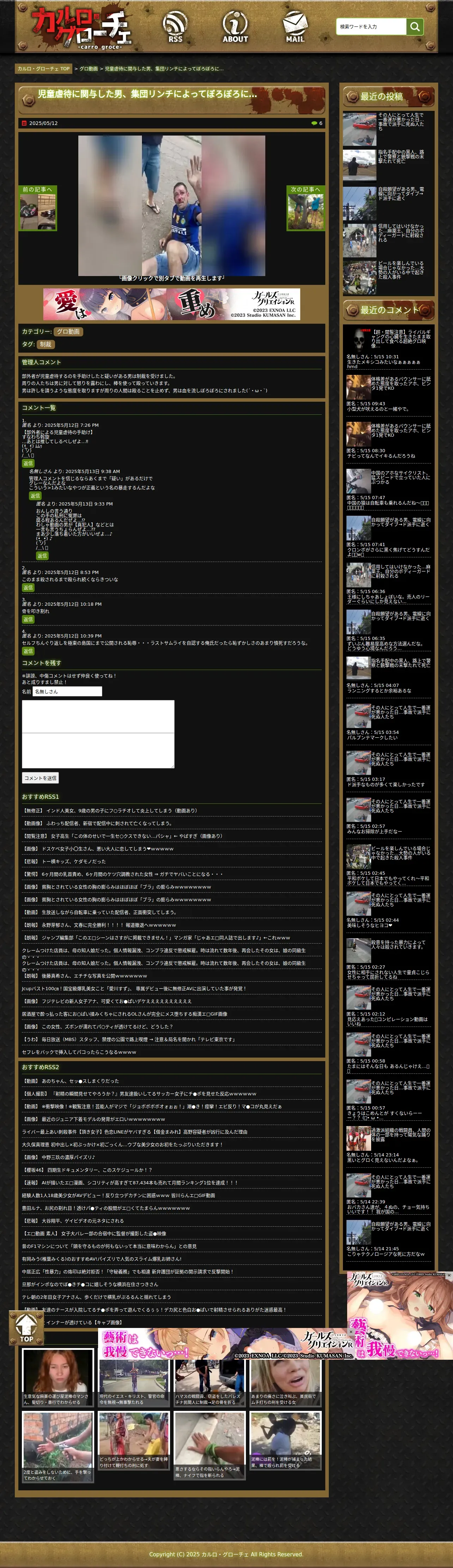
Task: Open the 【悲報】トー横キッズ RSS link
Action: tap(64, 861)
